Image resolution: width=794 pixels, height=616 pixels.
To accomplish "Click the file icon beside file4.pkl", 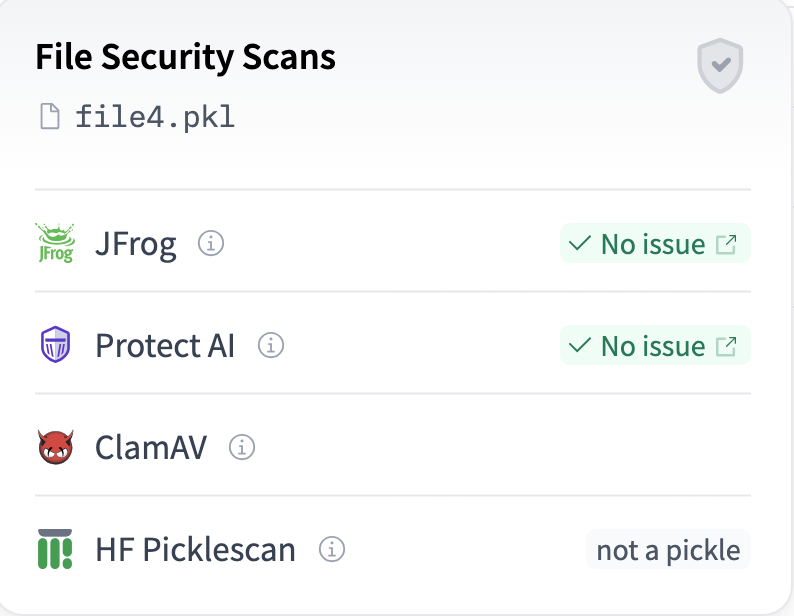I will pos(49,117).
